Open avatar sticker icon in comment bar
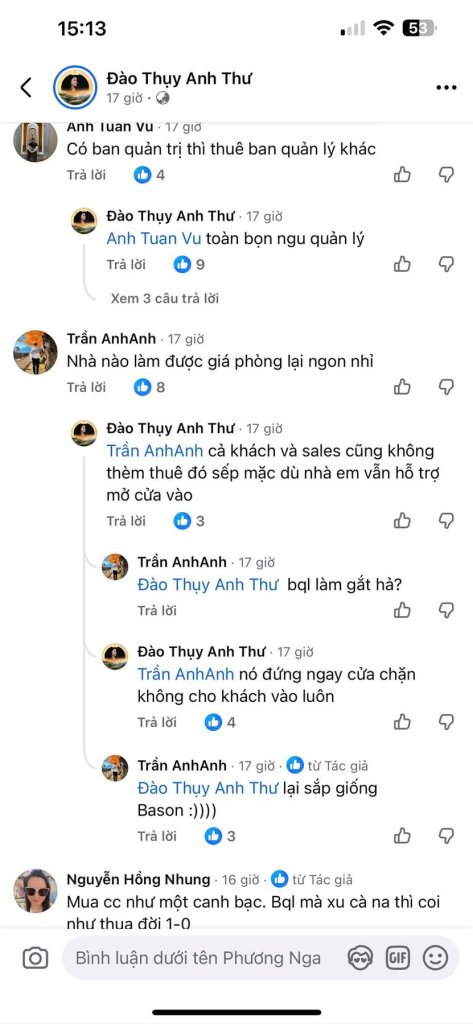The image size is (473, 1024). (x=359, y=958)
